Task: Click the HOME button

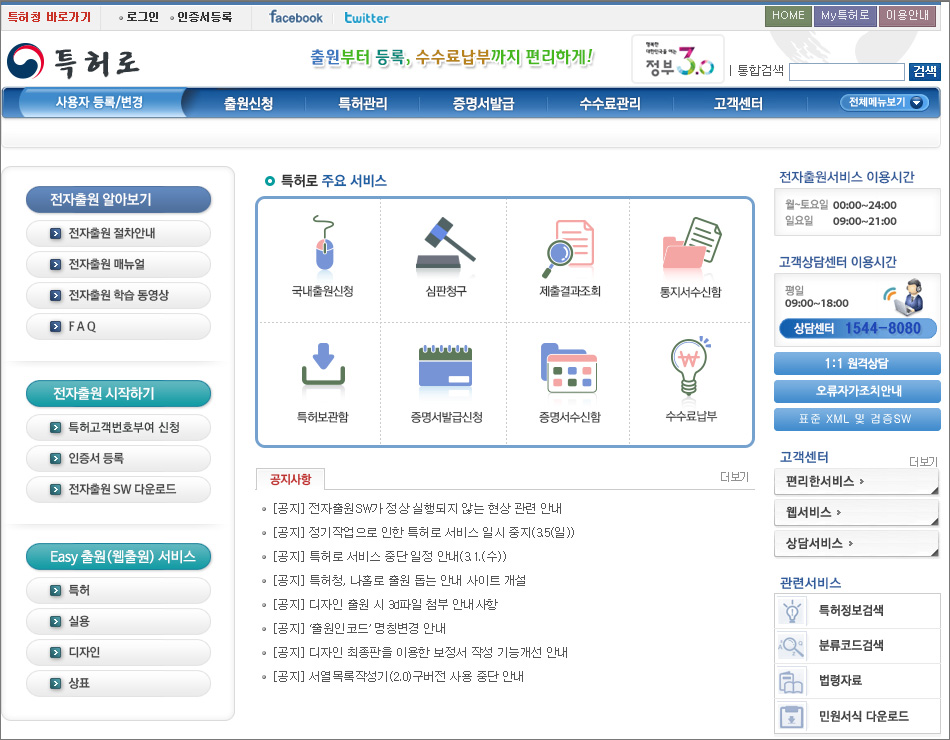Action: (x=788, y=16)
